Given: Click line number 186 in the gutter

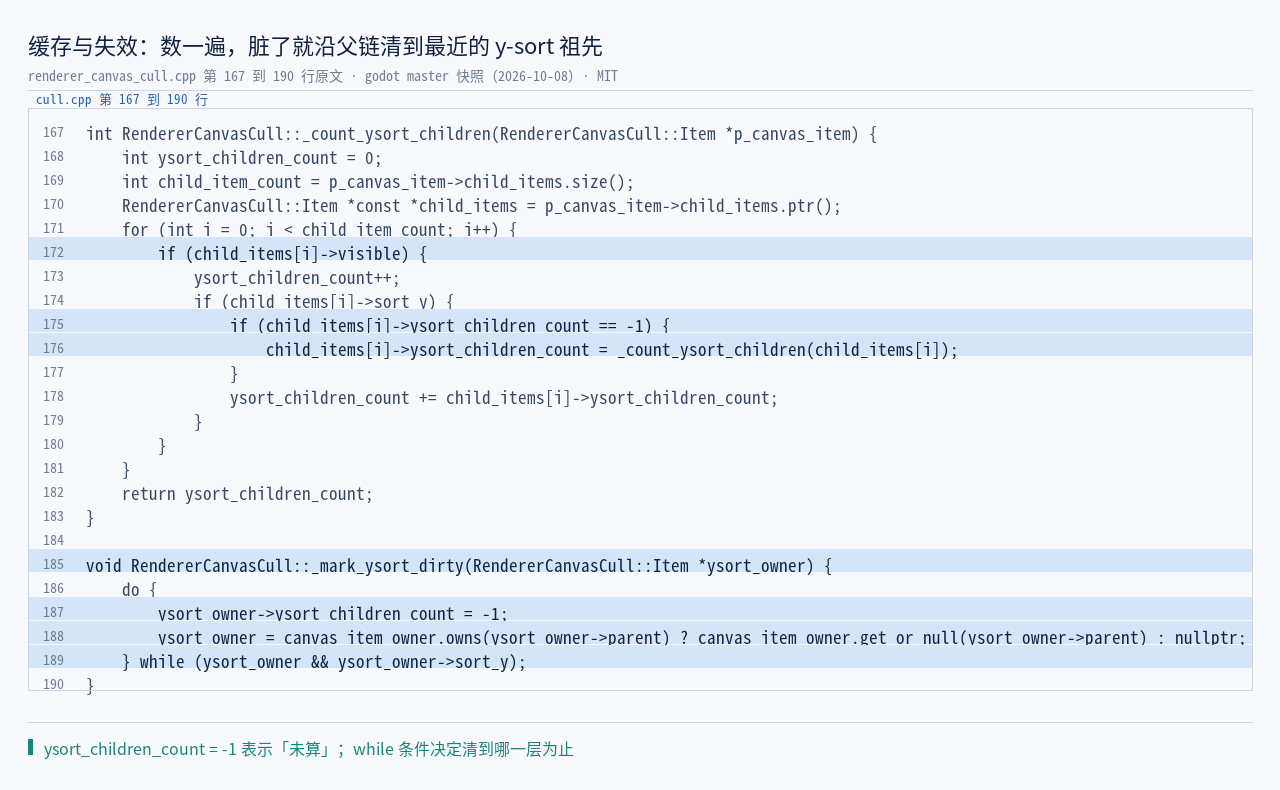Looking at the screenshot, I should click(53, 589).
